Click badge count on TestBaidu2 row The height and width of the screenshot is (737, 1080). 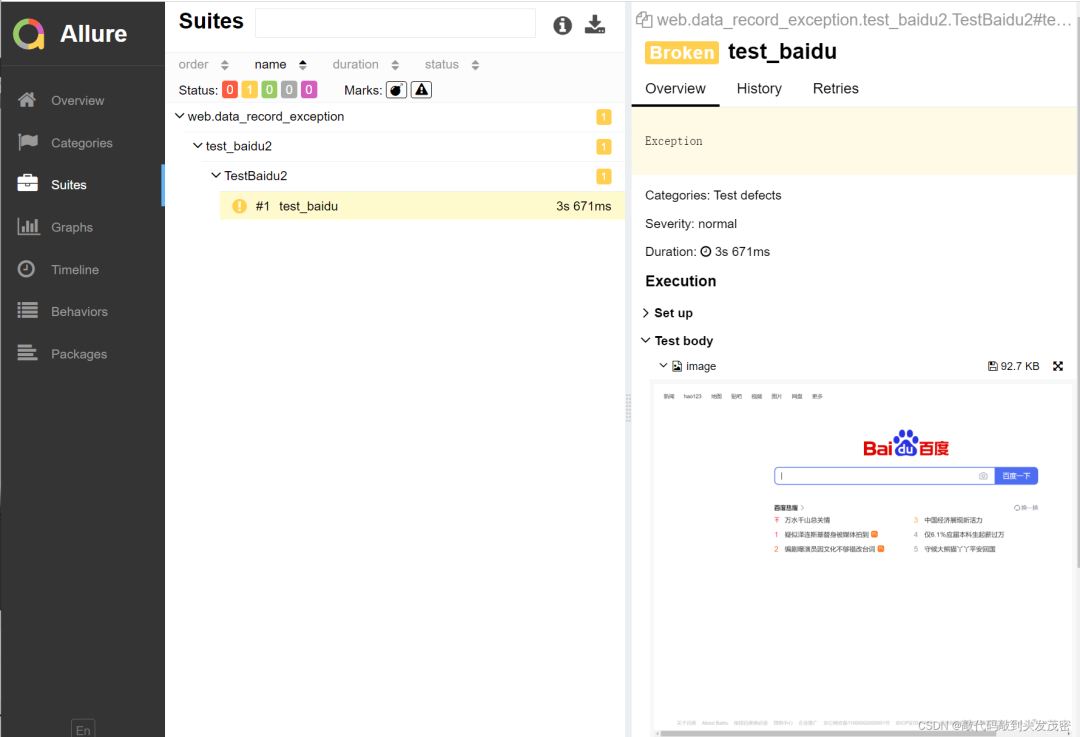point(603,176)
